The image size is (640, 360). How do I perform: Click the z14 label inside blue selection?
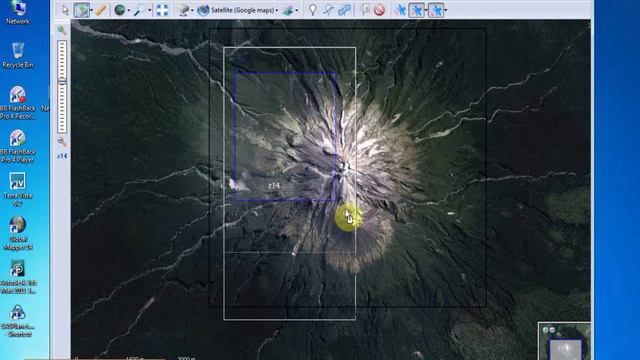(x=274, y=186)
